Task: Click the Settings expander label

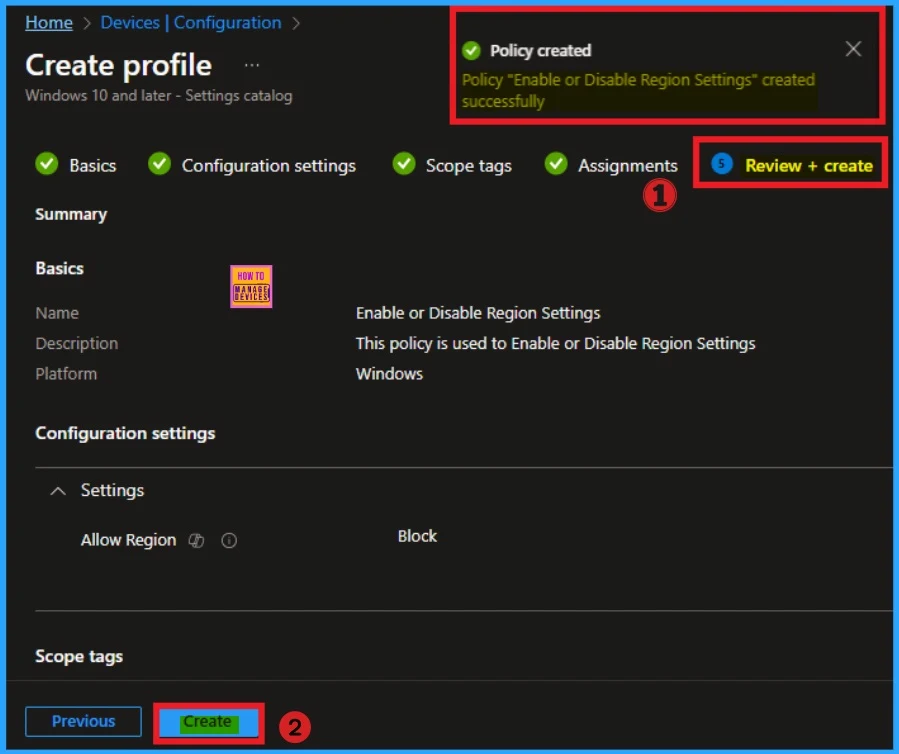Action: 112,491
